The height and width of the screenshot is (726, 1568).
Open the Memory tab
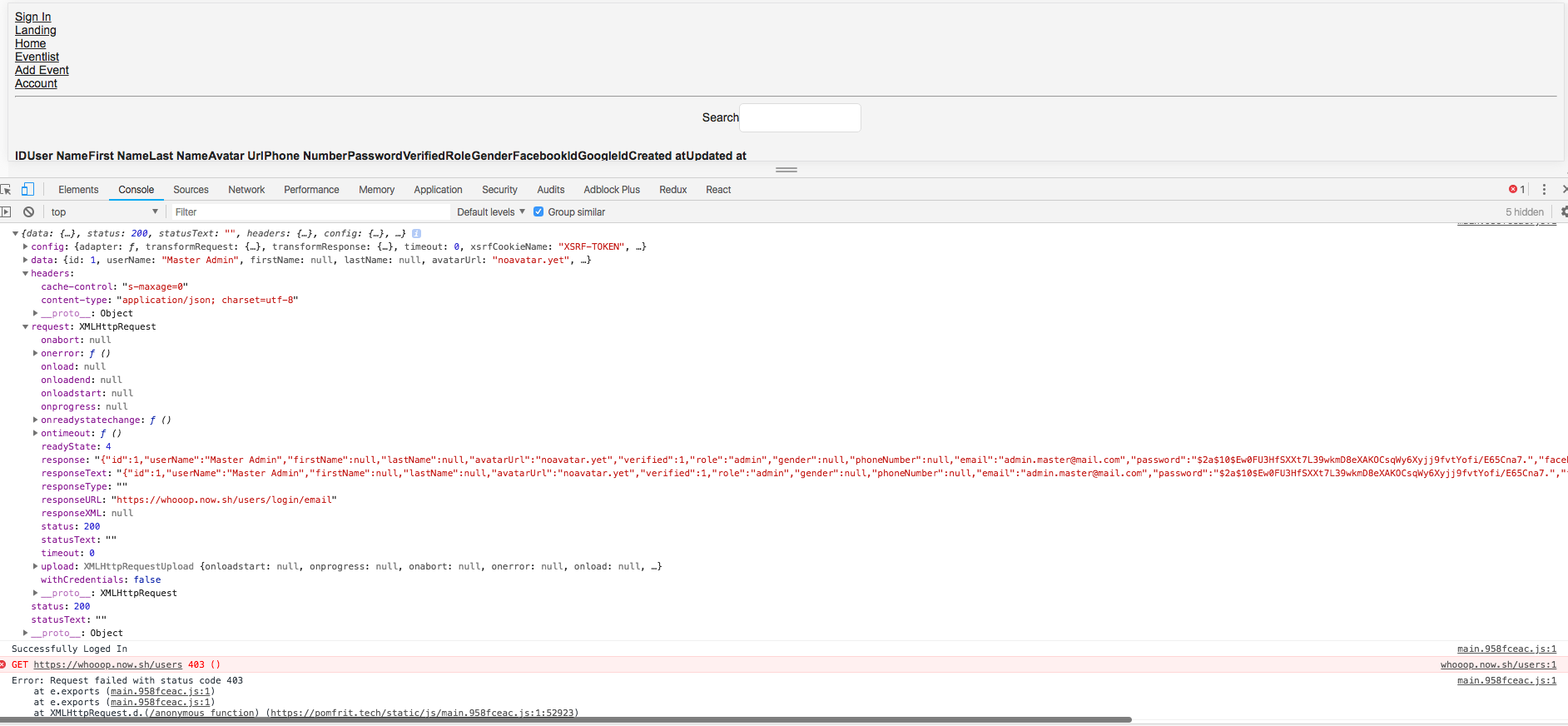[376, 190]
